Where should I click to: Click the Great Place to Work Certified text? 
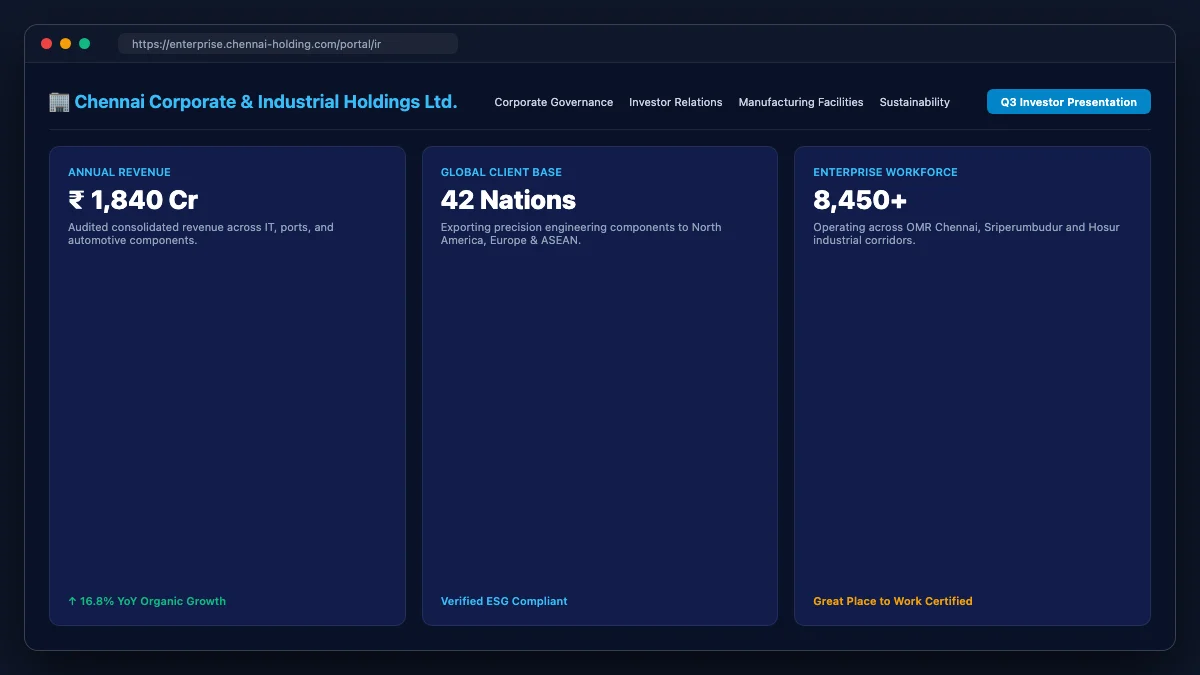point(893,601)
